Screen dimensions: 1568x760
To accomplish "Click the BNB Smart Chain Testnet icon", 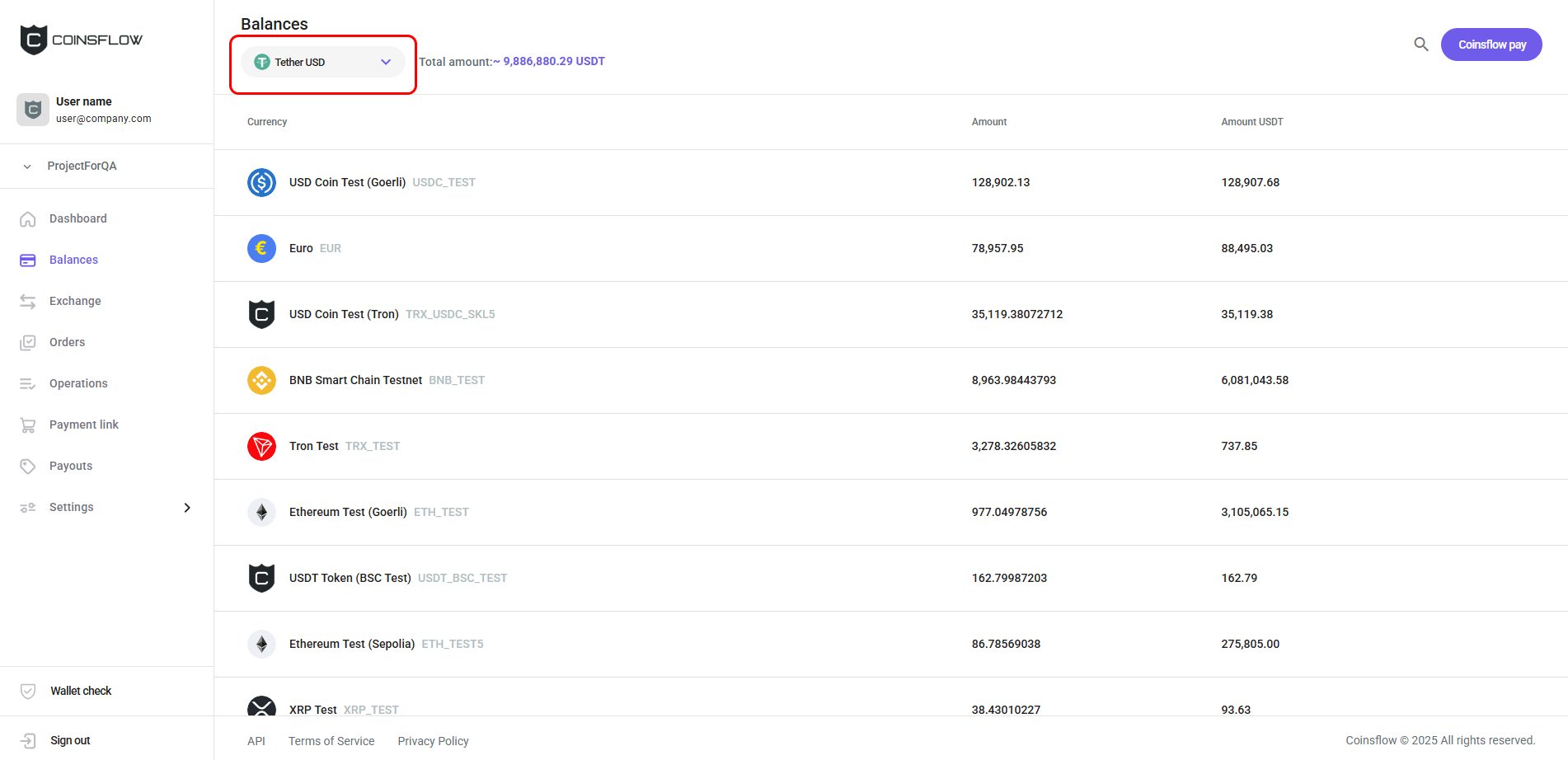I will click(261, 380).
